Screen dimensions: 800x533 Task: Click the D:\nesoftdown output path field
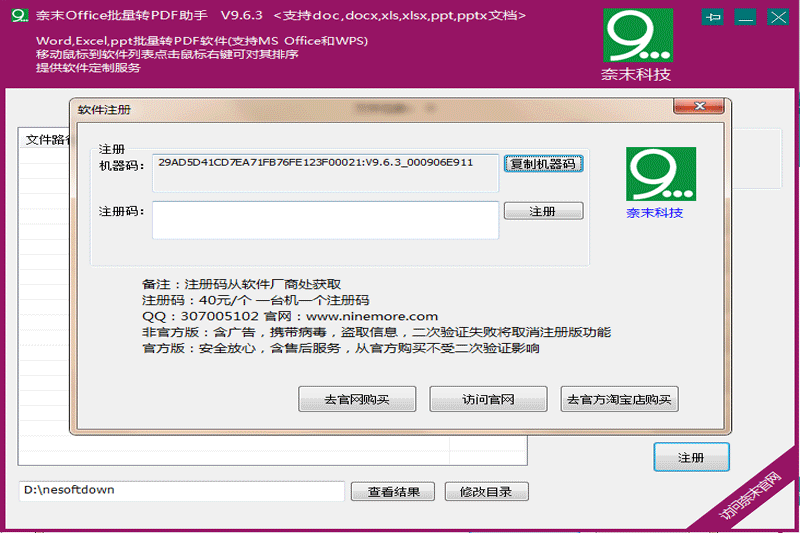[x=181, y=491]
